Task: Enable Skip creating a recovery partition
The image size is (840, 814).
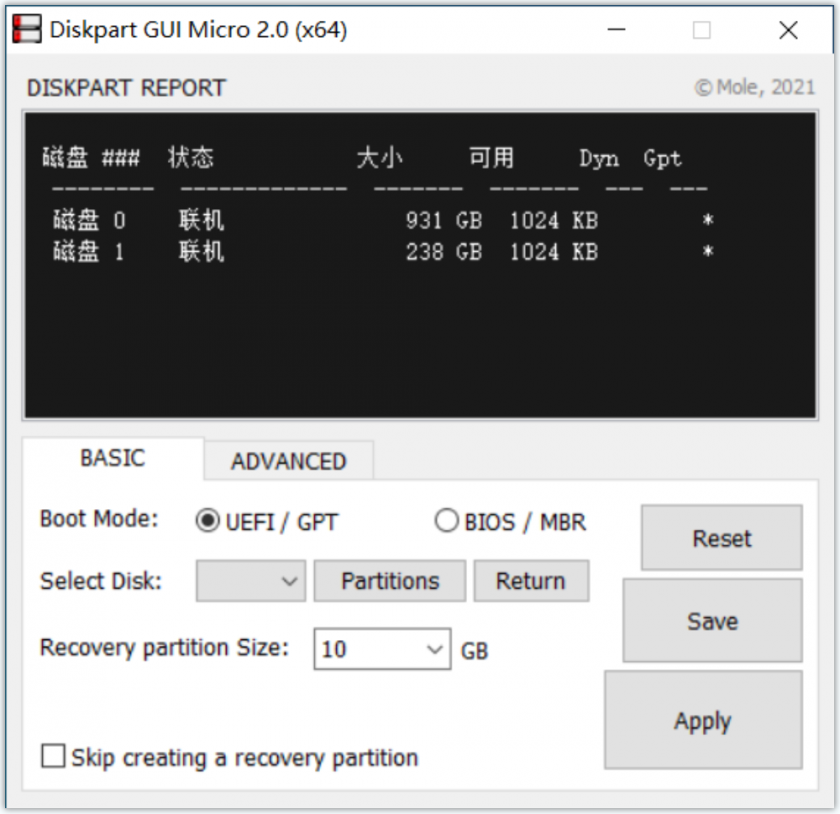Action: click(53, 756)
